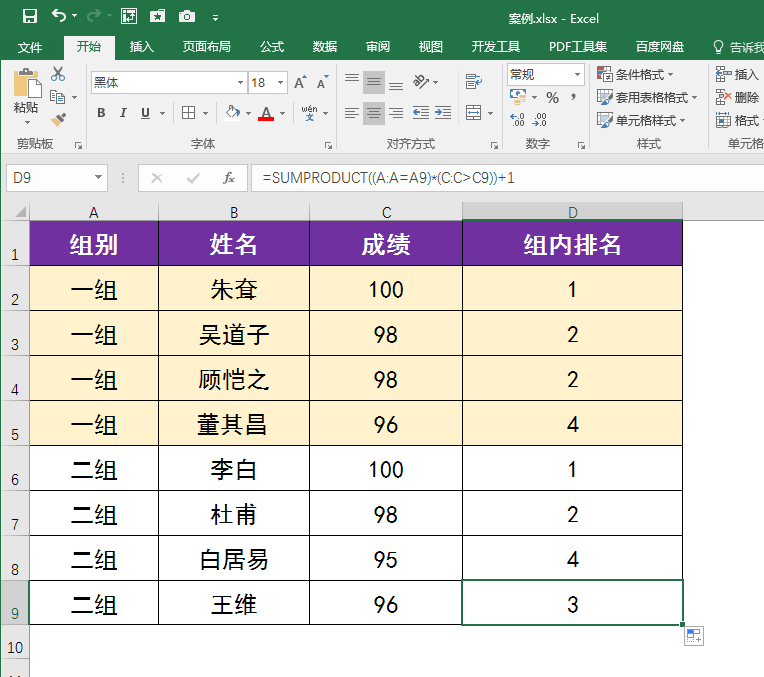Apply Comma Style
Viewport: 764px width, 677px height.
point(574,97)
